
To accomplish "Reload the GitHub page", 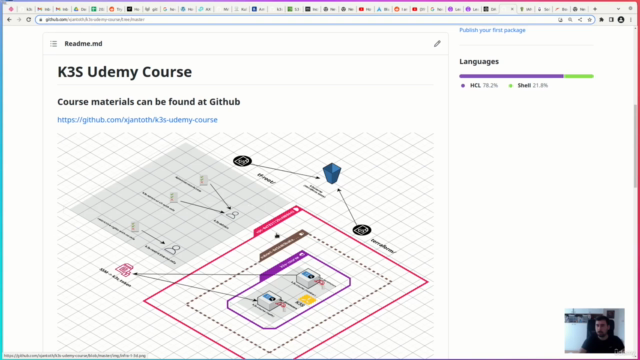I will [x=29, y=20].
